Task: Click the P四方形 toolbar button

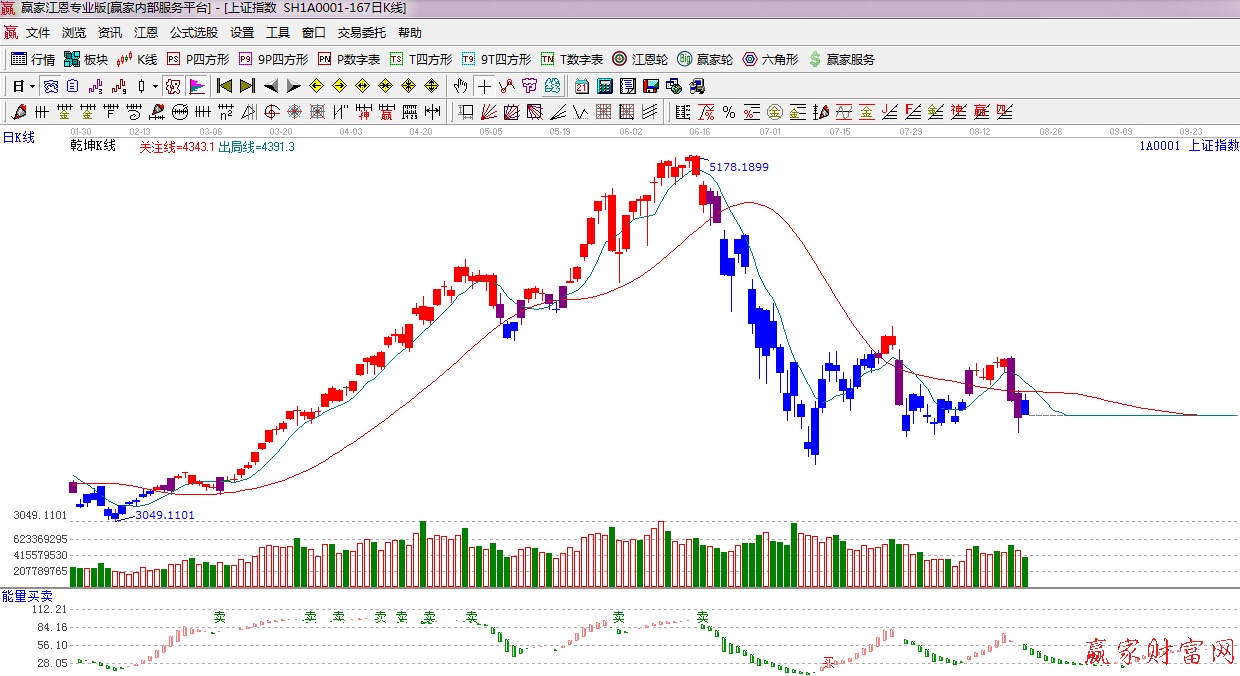Action: tap(198, 59)
